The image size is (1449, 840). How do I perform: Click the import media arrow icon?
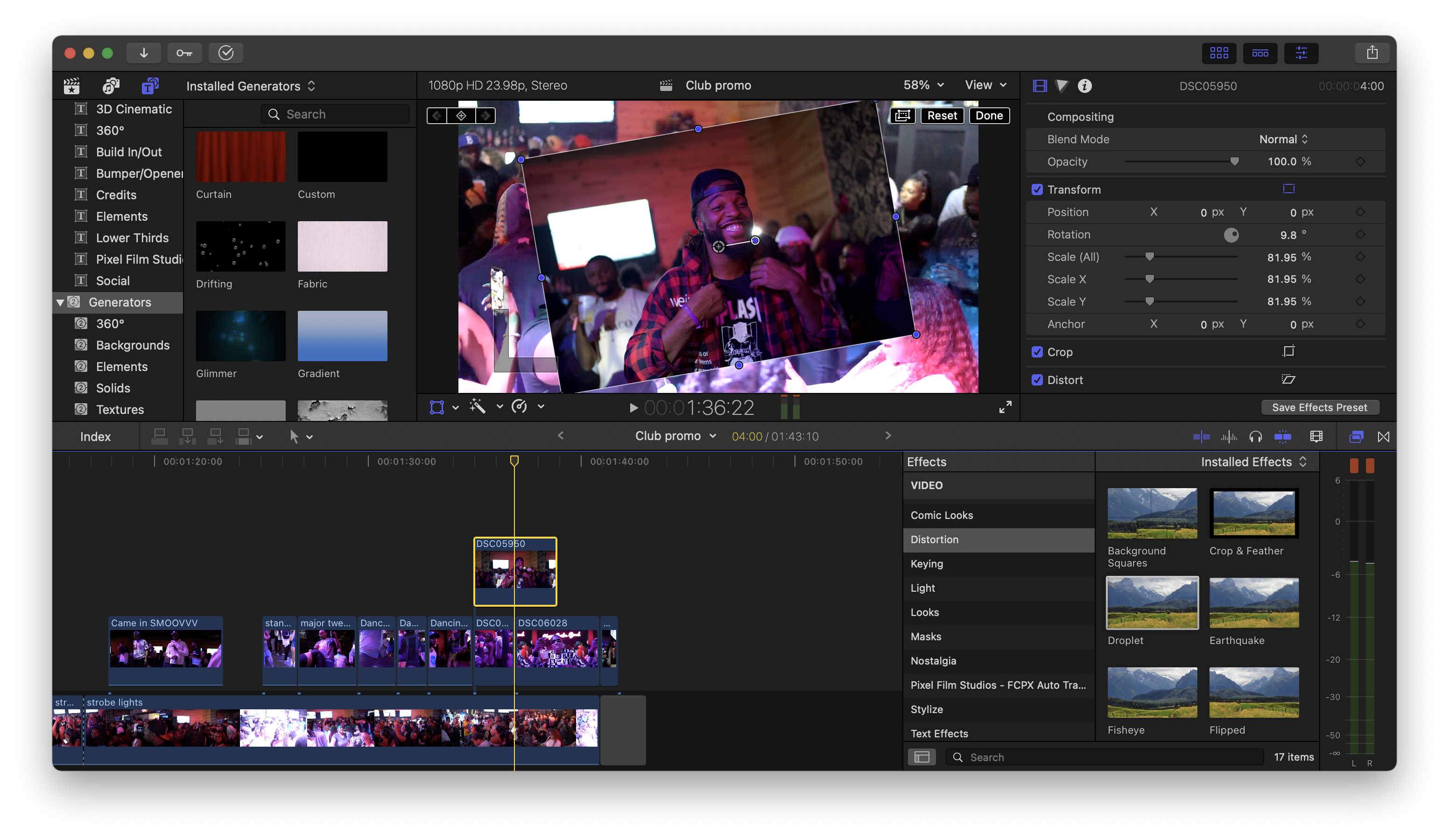pos(144,53)
